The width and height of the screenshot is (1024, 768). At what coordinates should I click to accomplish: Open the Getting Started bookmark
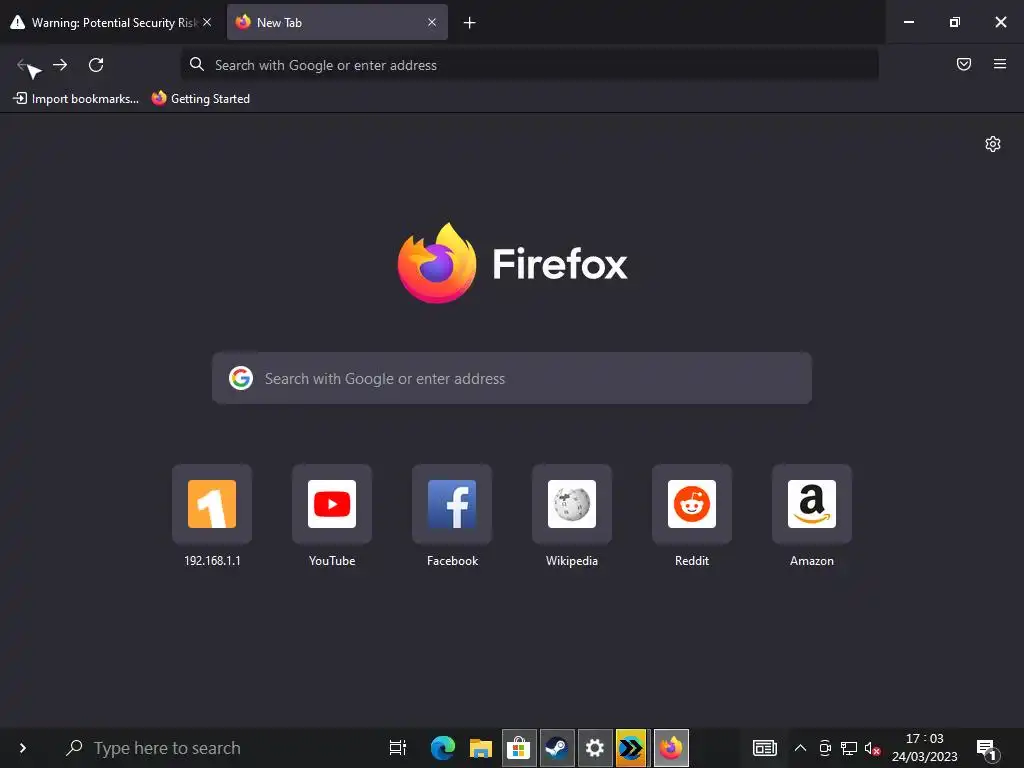coord(200,99)
